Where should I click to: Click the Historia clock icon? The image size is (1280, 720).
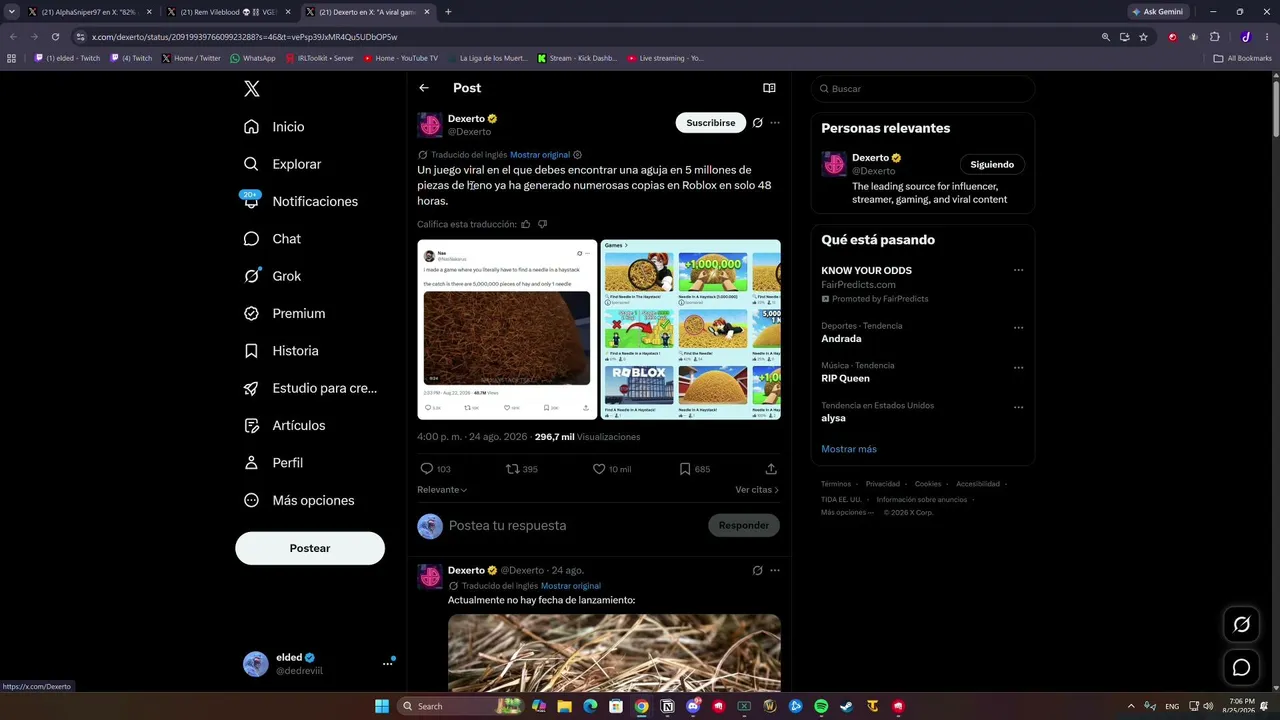(252, 351)
